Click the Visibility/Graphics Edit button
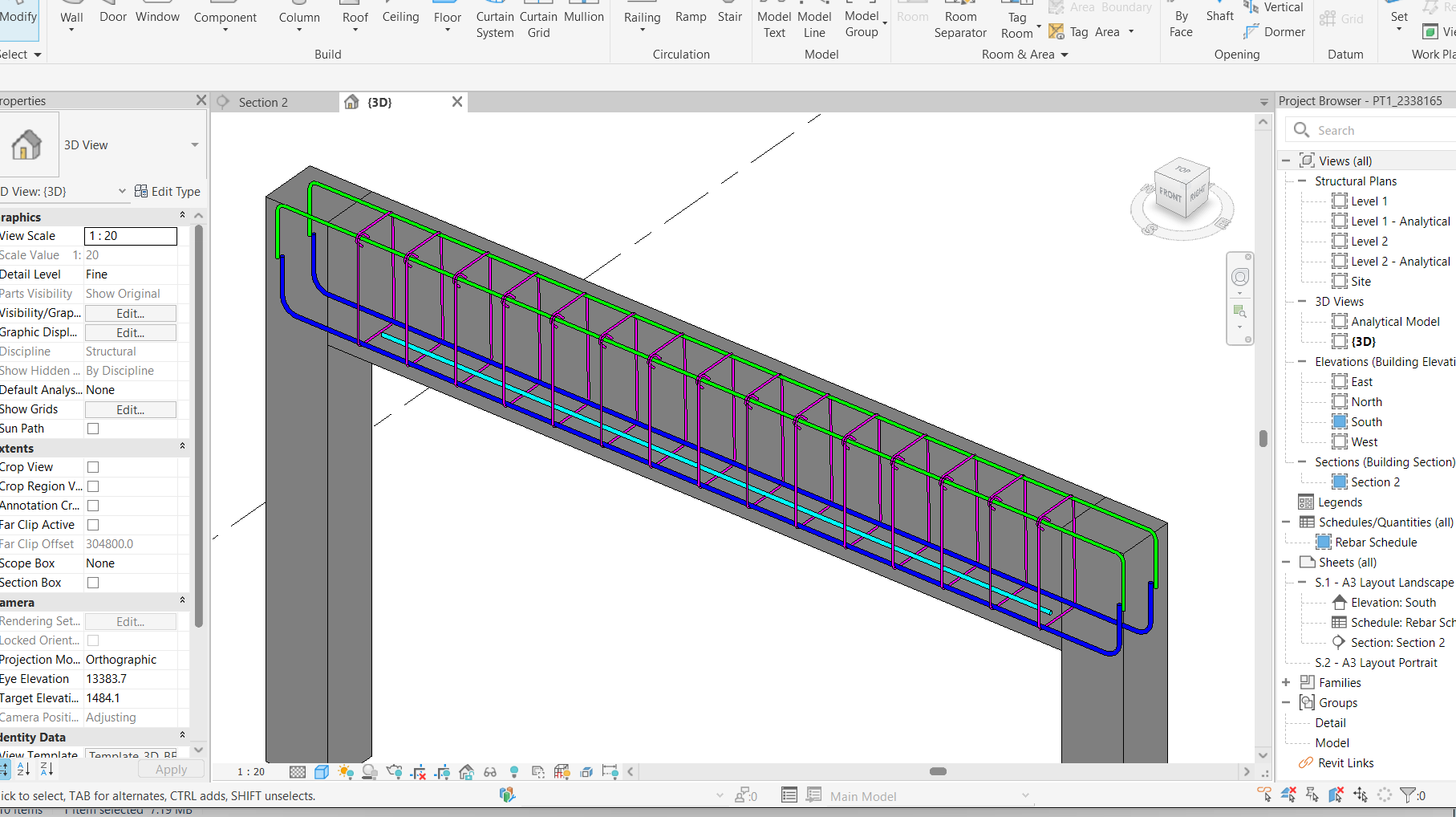 130,313
